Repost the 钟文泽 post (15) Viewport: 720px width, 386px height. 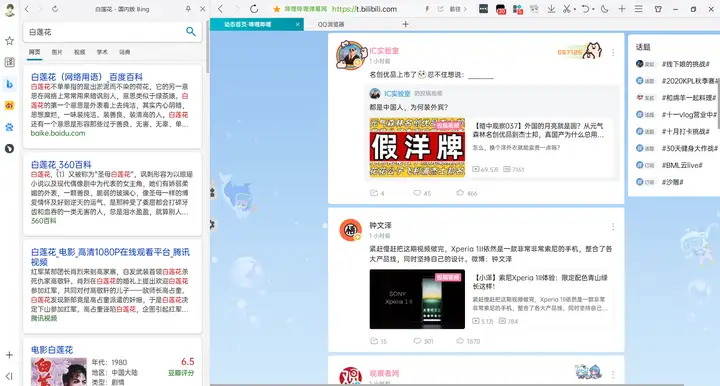379,341
